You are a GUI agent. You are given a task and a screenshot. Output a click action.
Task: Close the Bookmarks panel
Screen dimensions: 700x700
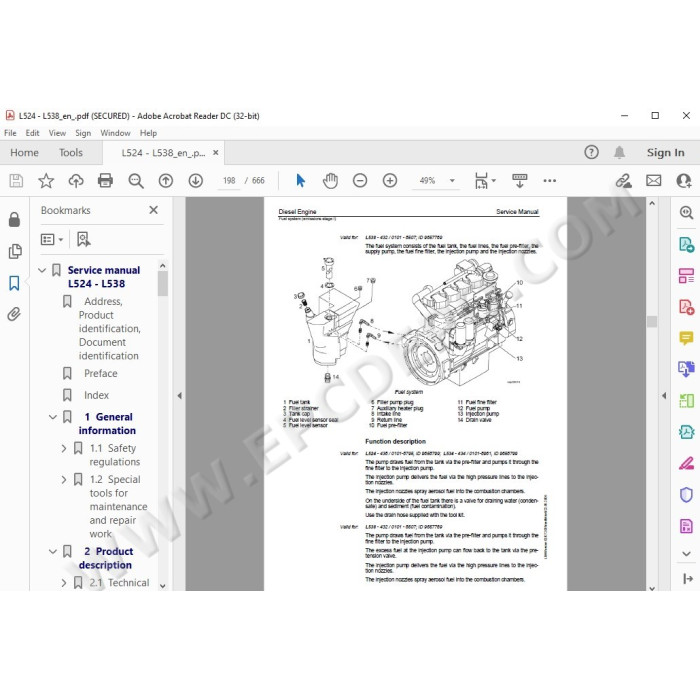154,210
